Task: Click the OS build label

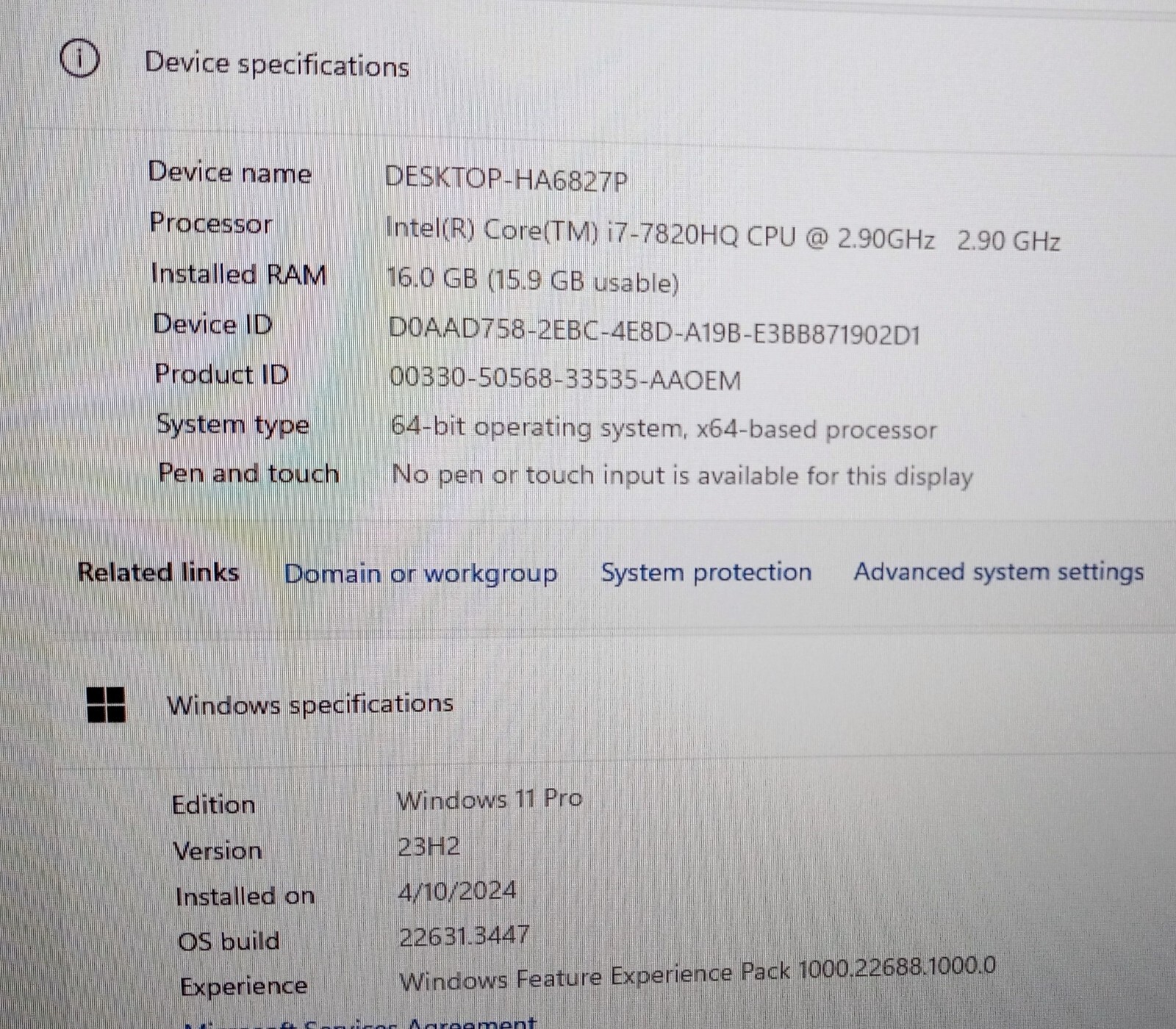Action: [x=229, y=942]
